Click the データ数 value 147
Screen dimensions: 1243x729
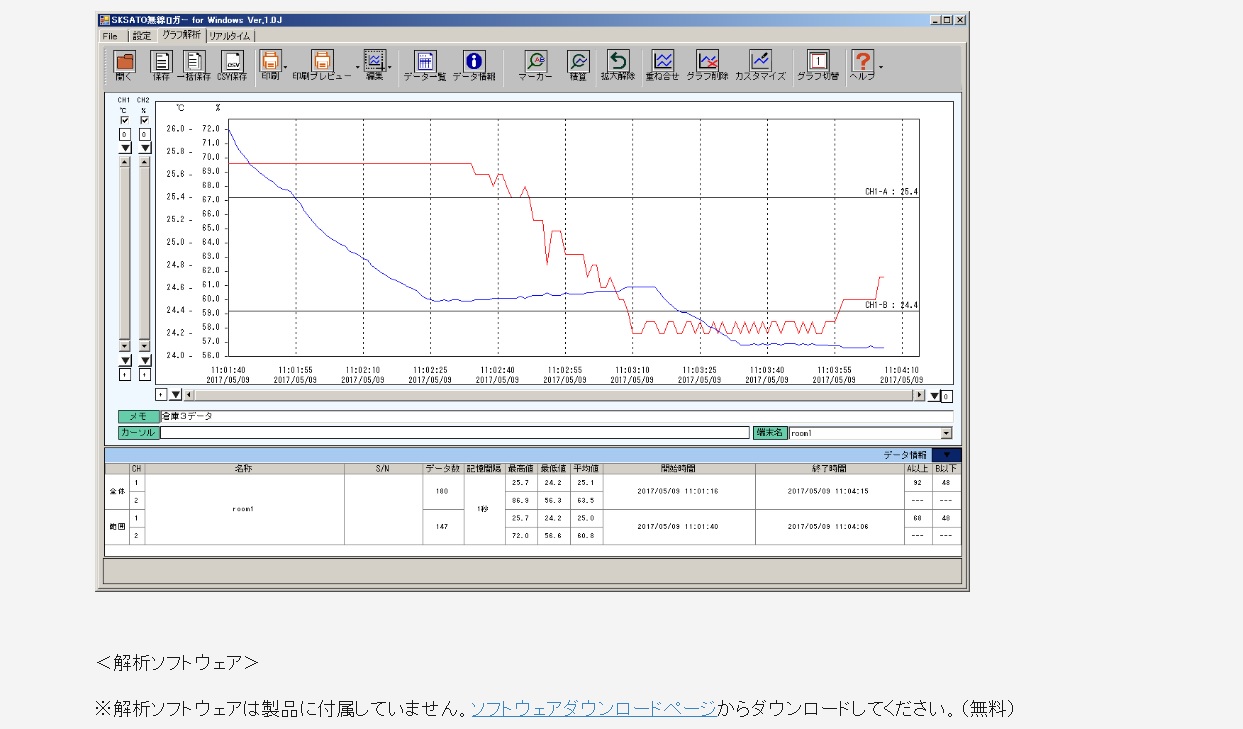(x=442, y=527)
